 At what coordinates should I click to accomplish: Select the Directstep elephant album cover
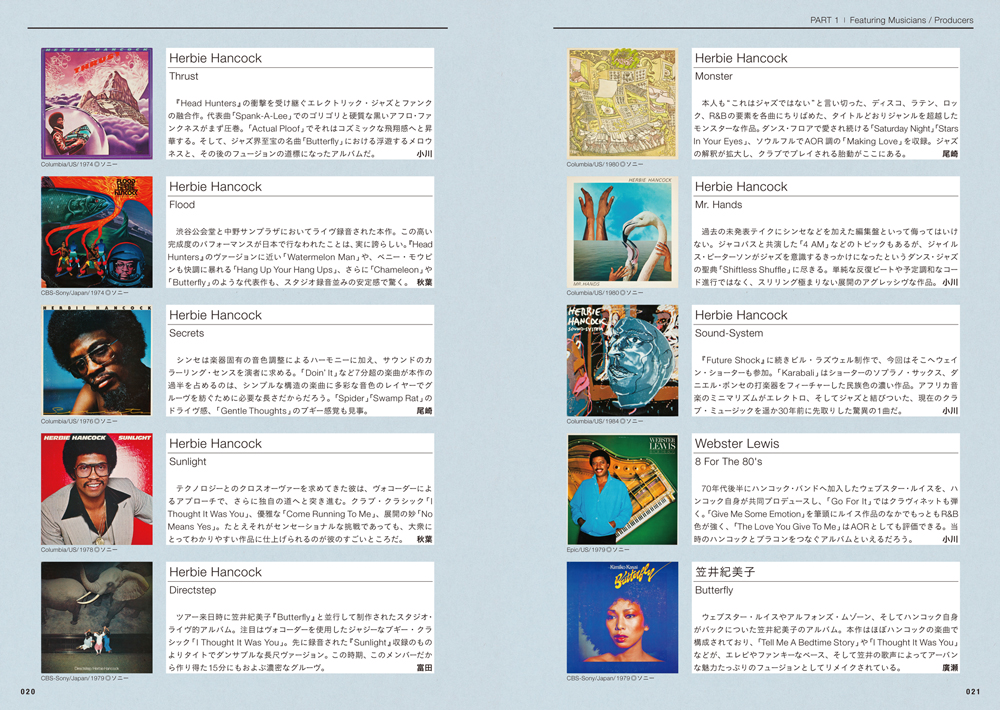(x=97, y=618)
